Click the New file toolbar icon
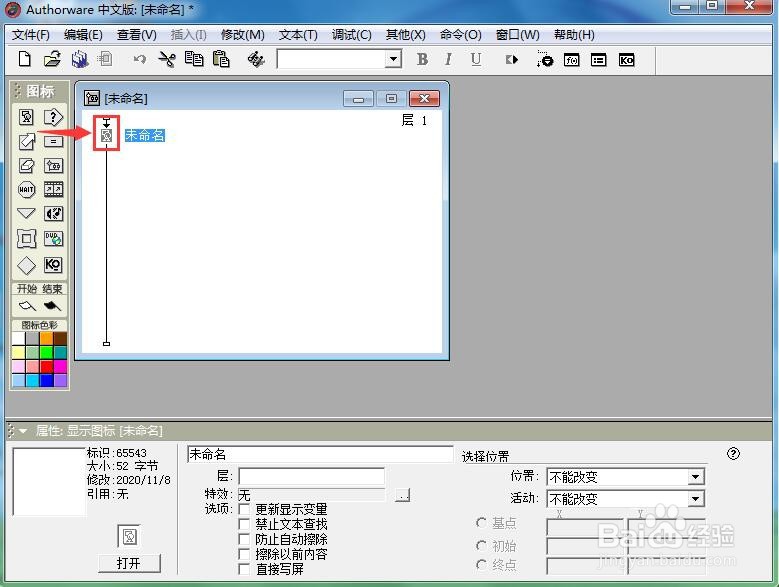 coord(24,60)
